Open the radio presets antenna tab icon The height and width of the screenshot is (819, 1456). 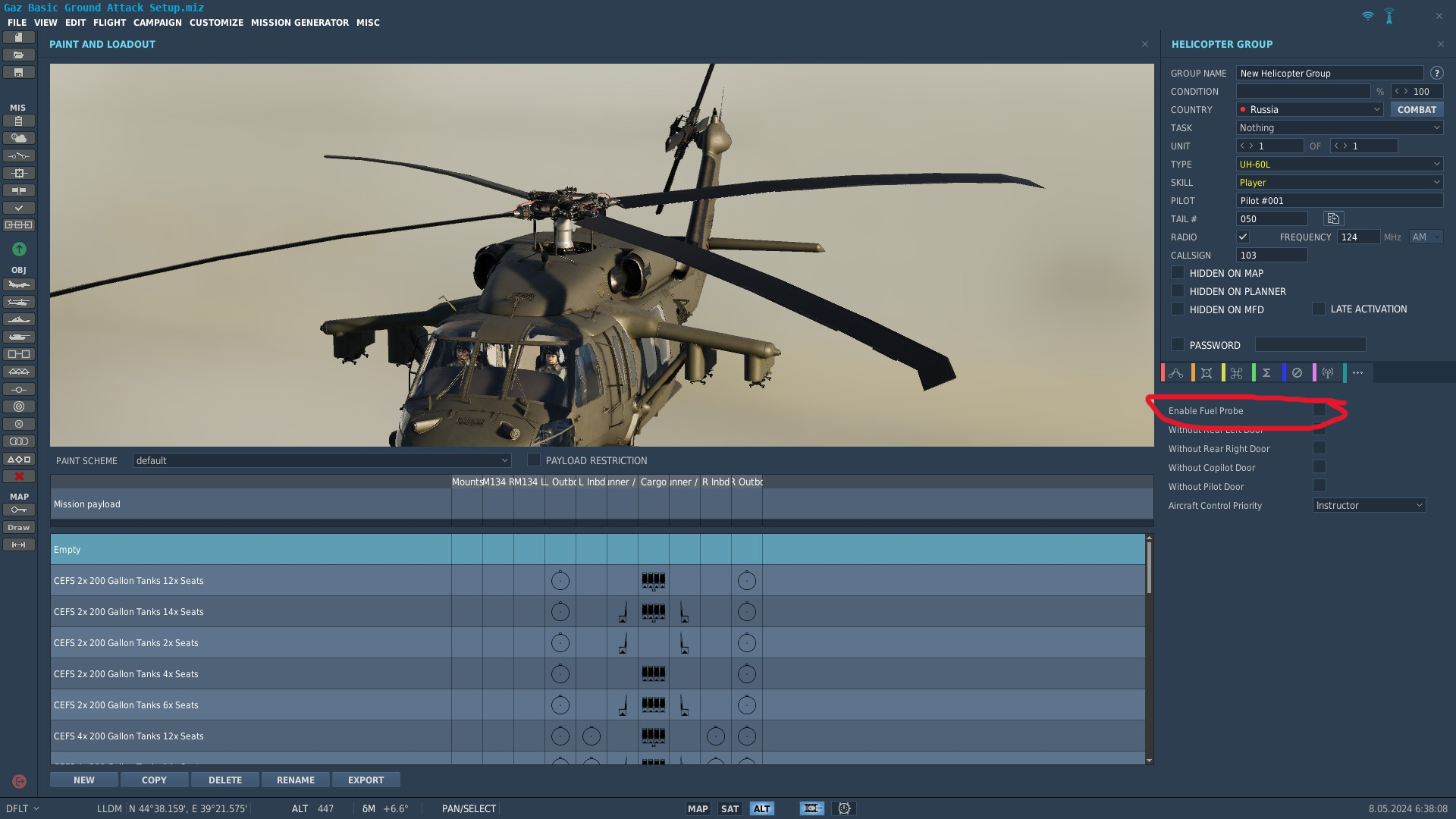click(x=1328, y=372)
